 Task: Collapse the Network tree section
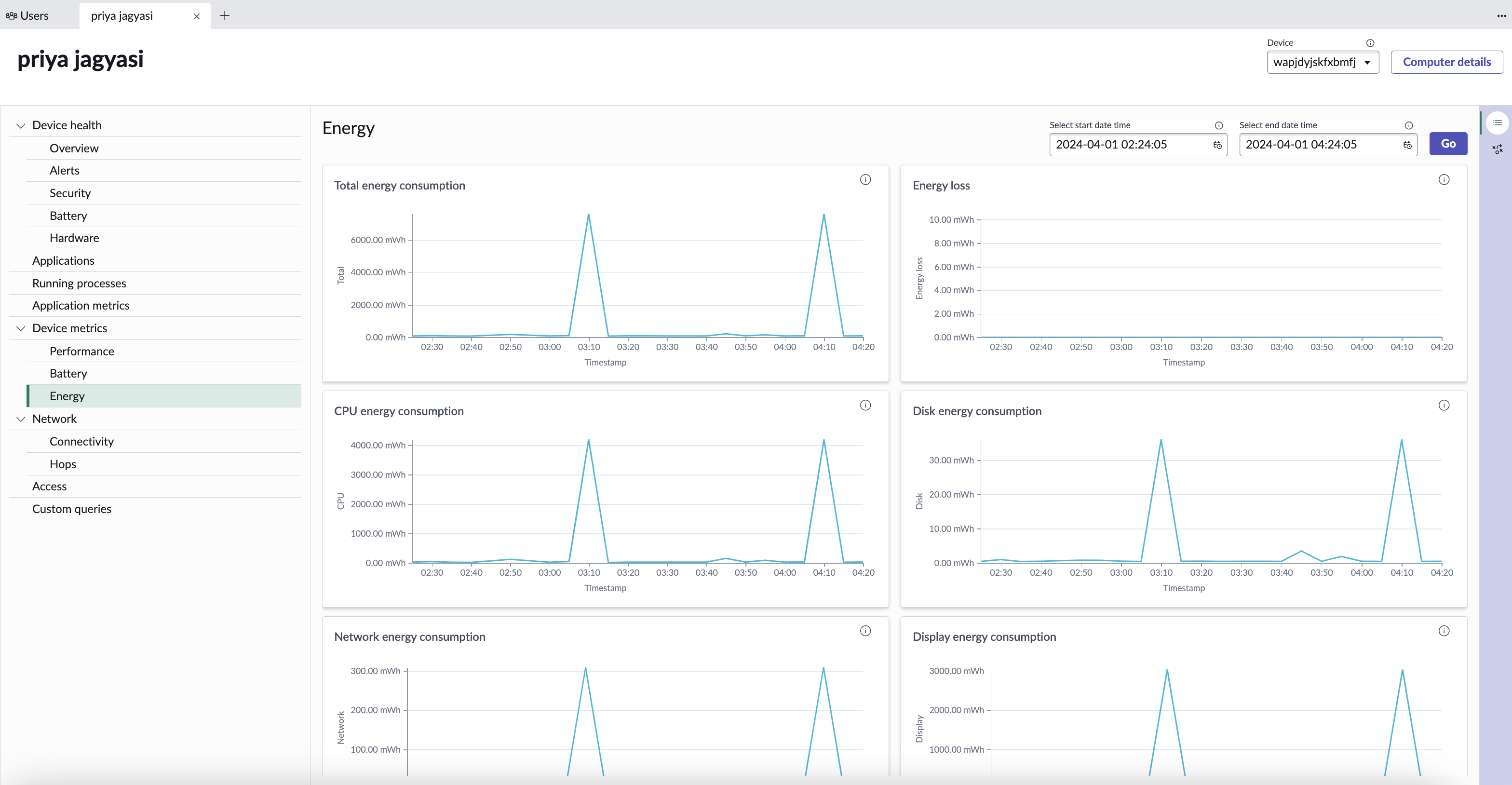[21, 419]
